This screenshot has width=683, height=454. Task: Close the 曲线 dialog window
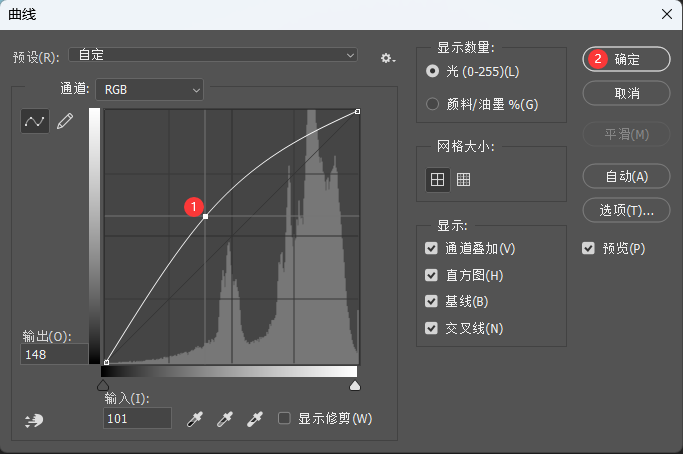(x=666, y=14)
